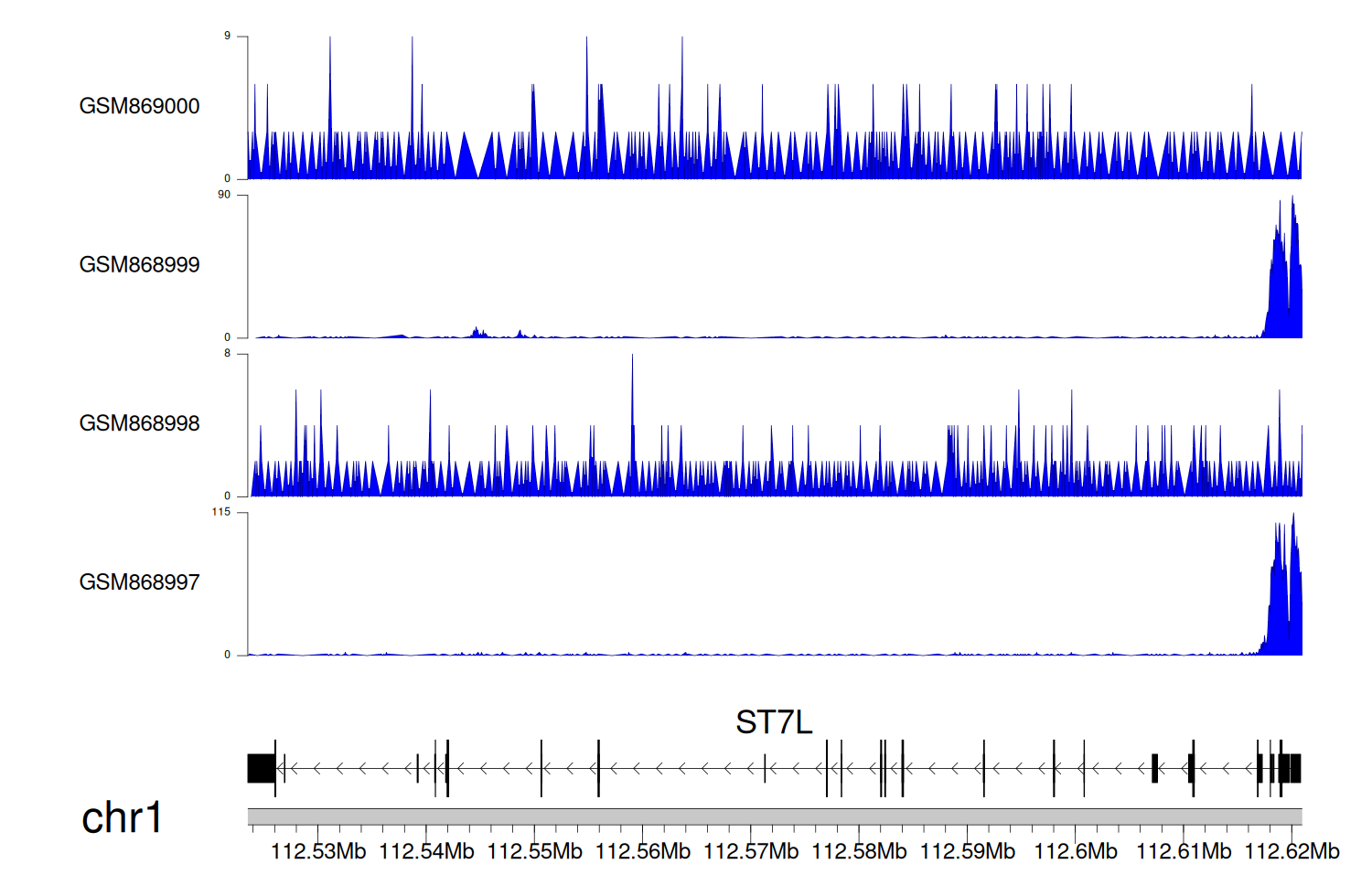Click the y-axis maximum 90 label
The height and width of the screenshot is (896, 1372).
tap(224, 195)
